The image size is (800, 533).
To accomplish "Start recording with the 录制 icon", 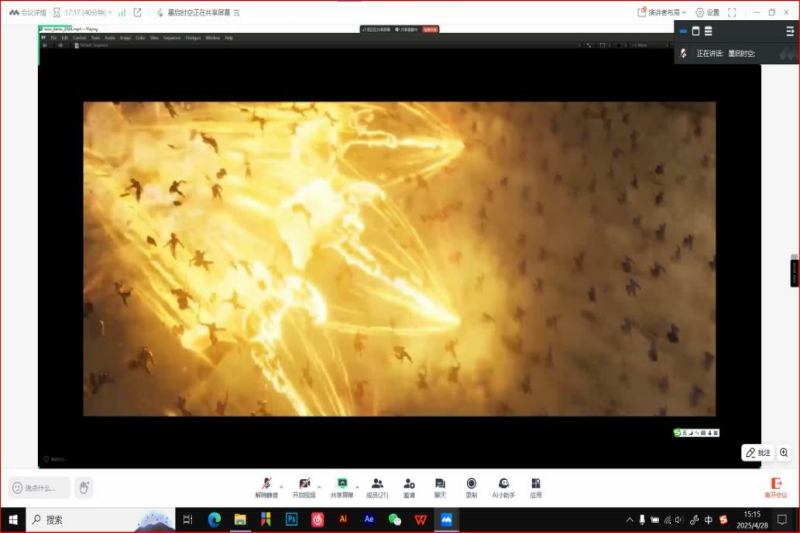I will click(471, 485).
